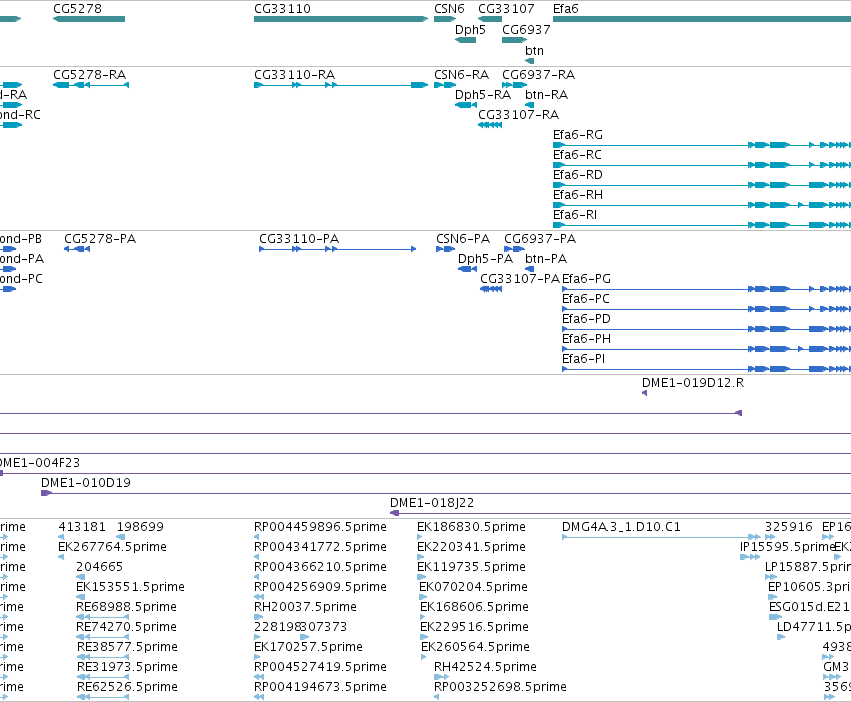
Task: Select protein Dph5-PA
Action: 467,269
